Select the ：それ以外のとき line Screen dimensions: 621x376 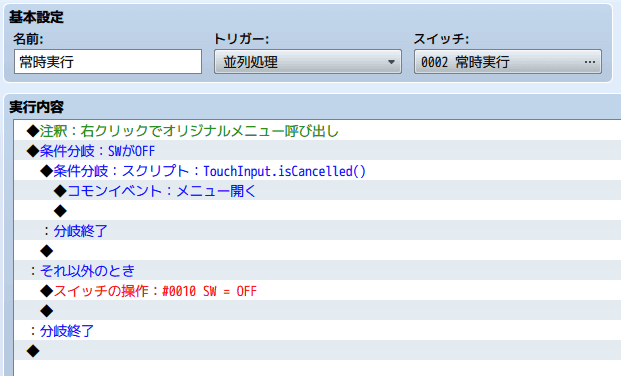tap(318, 270)
